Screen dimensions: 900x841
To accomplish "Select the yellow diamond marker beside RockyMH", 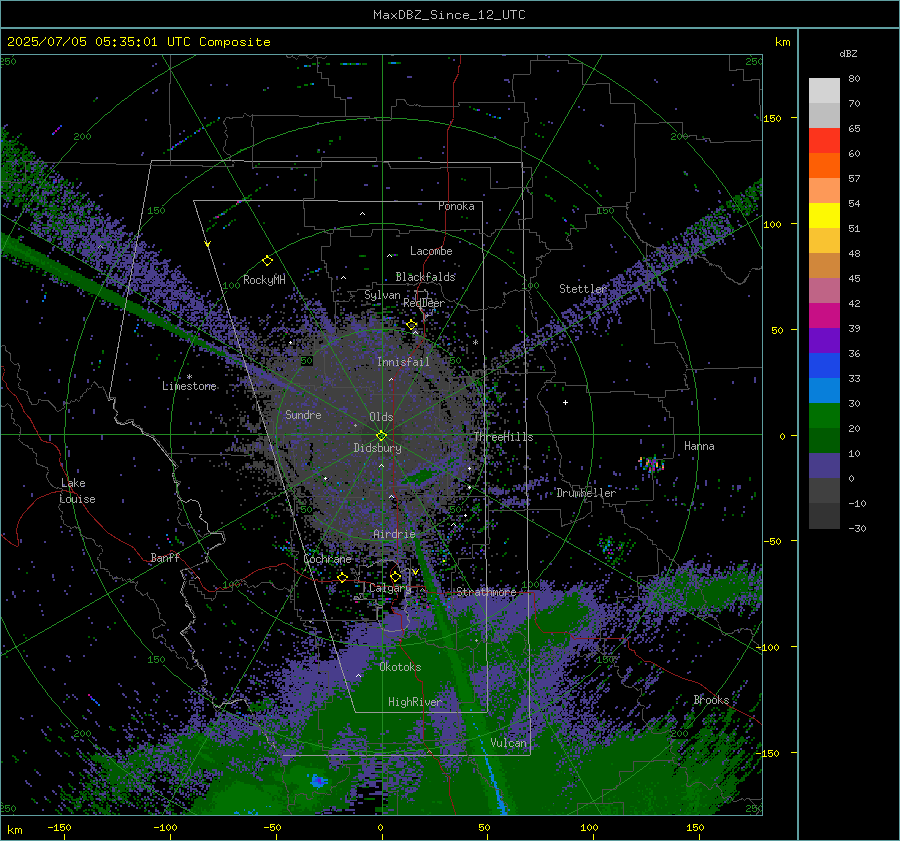I will [x=267, y=261].
